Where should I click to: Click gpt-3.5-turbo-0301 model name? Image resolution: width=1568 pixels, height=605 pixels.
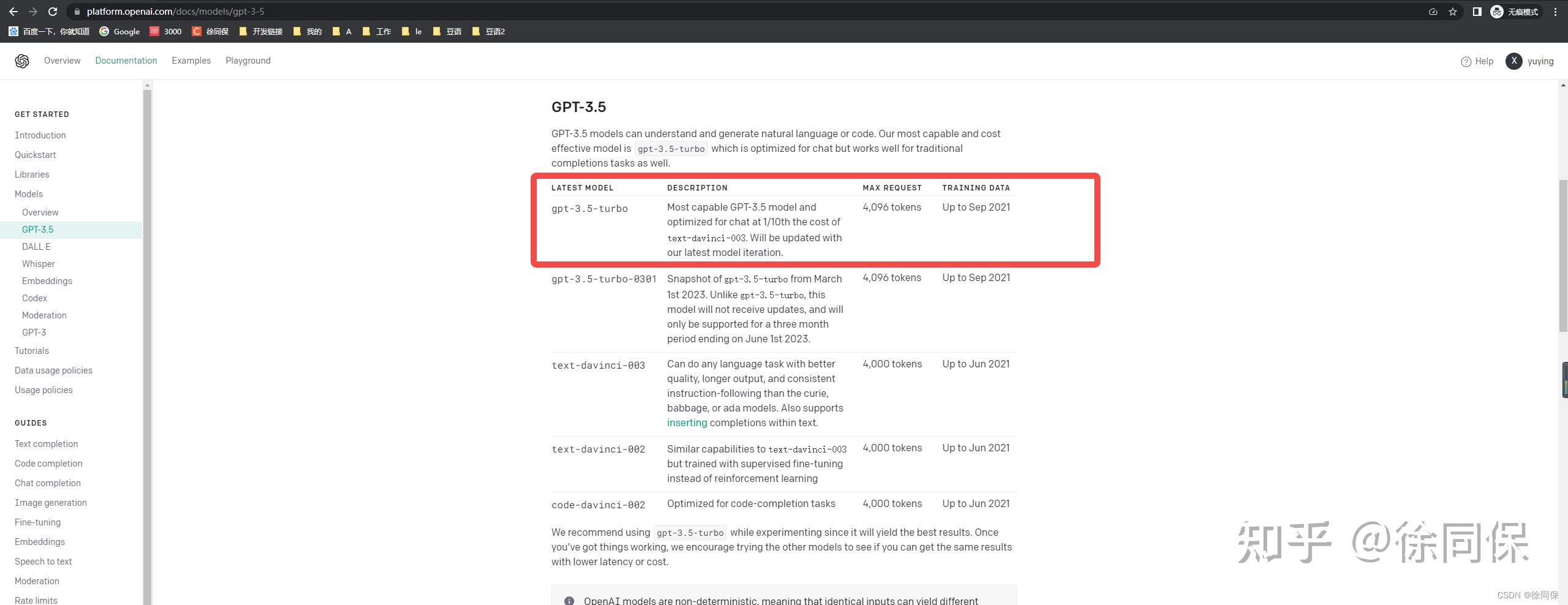click(604, 279)
